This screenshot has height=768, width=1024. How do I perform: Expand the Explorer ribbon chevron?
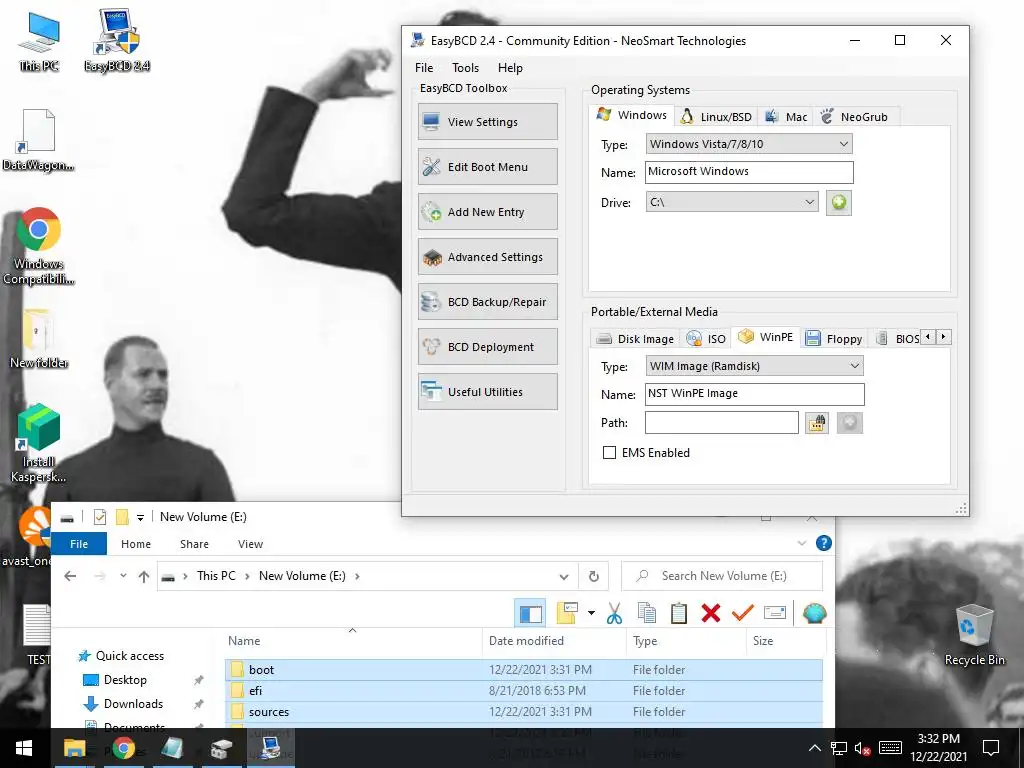pos(801,543)
